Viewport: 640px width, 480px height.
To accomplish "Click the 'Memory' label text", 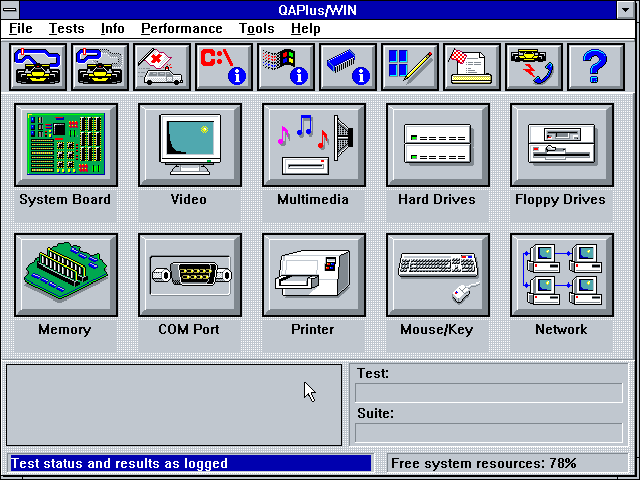I will pos(65,330).
